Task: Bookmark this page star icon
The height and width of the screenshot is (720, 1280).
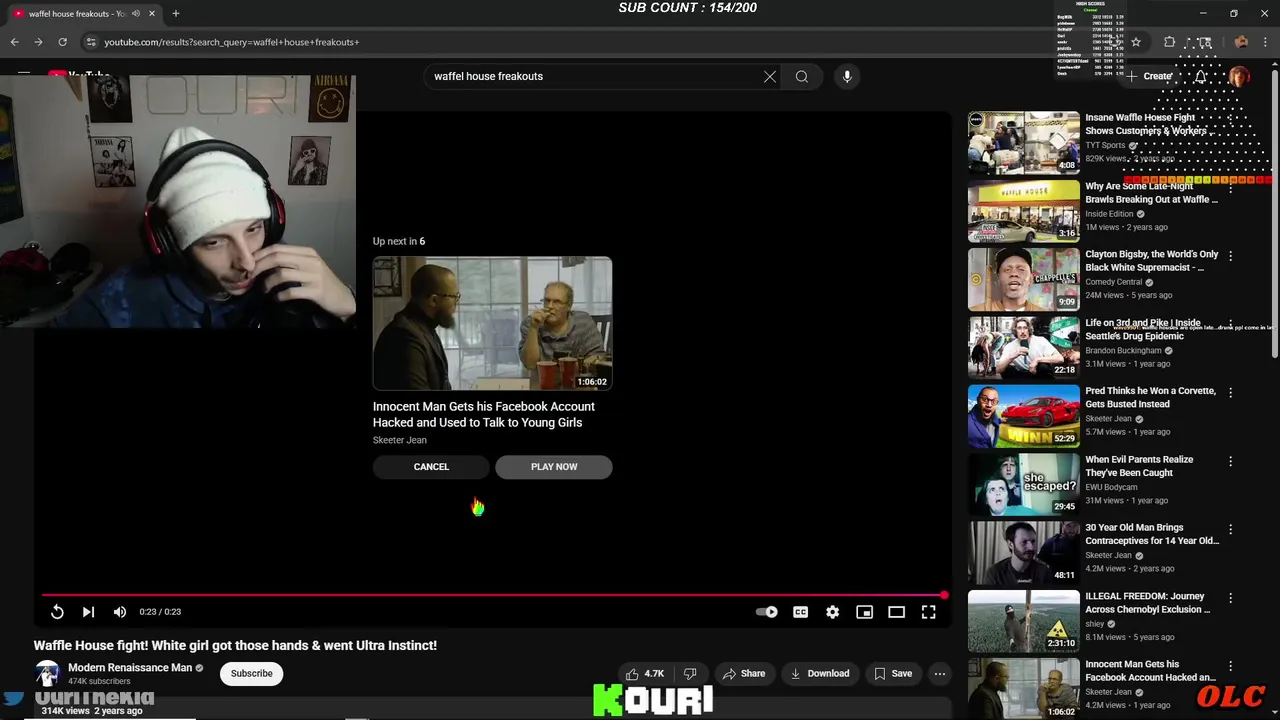Action: [1136, 42]
